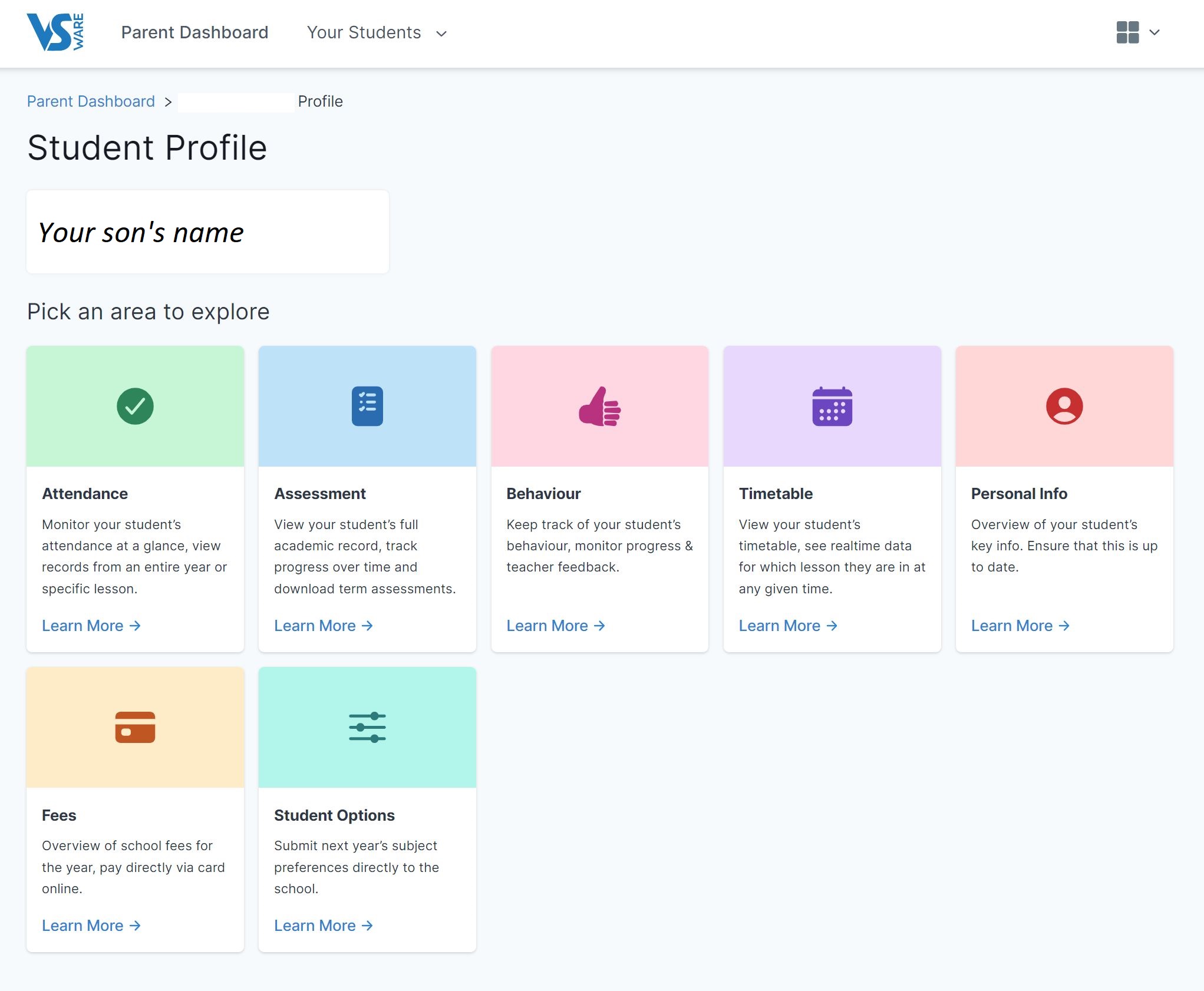Click the purple Timetable calendar icon
1204x991 pixels.
(832, 406)
